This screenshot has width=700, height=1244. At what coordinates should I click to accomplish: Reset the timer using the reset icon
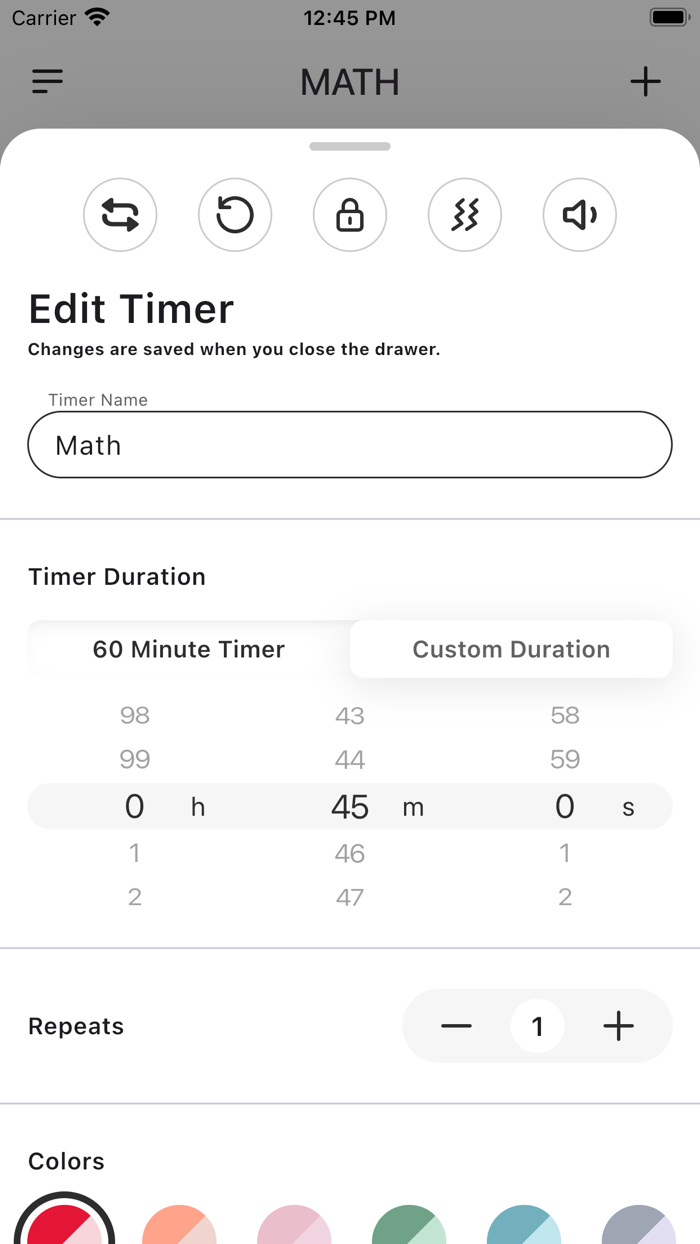(235, 215)
